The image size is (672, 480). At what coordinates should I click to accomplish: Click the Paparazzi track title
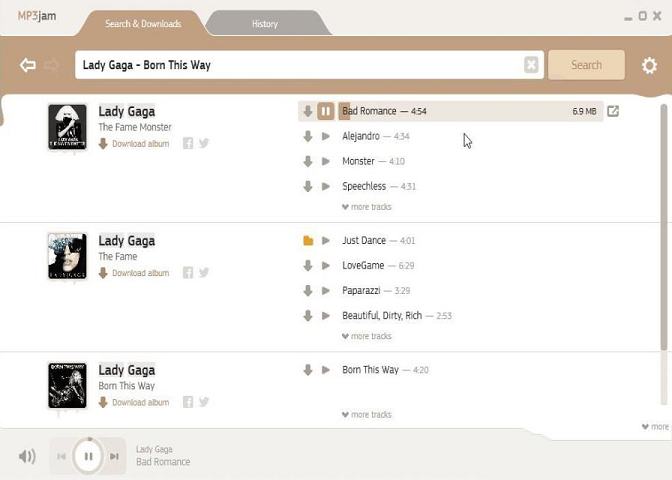point(361,291)
